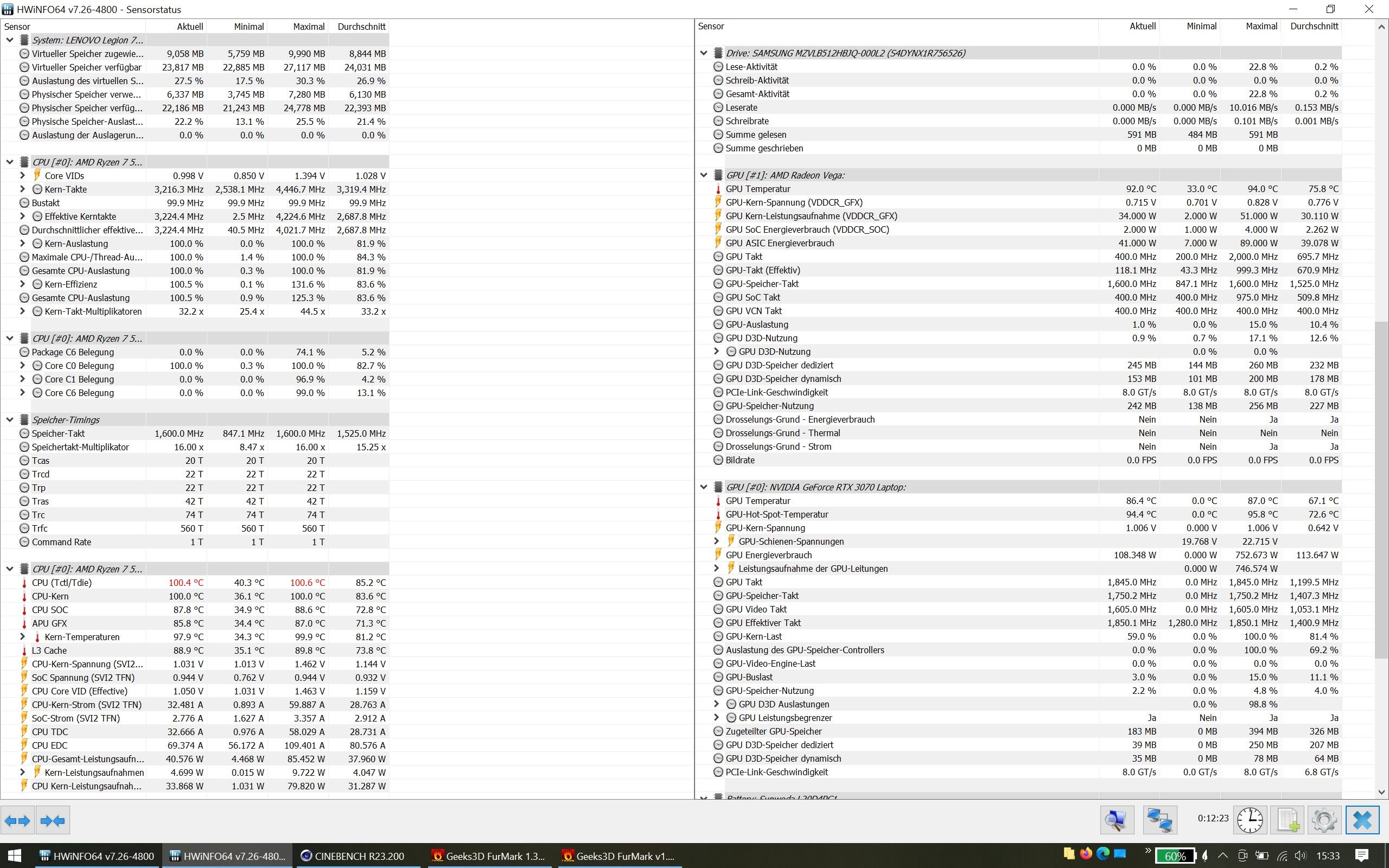Expand the Kern-Takte row

click(22, 189)
